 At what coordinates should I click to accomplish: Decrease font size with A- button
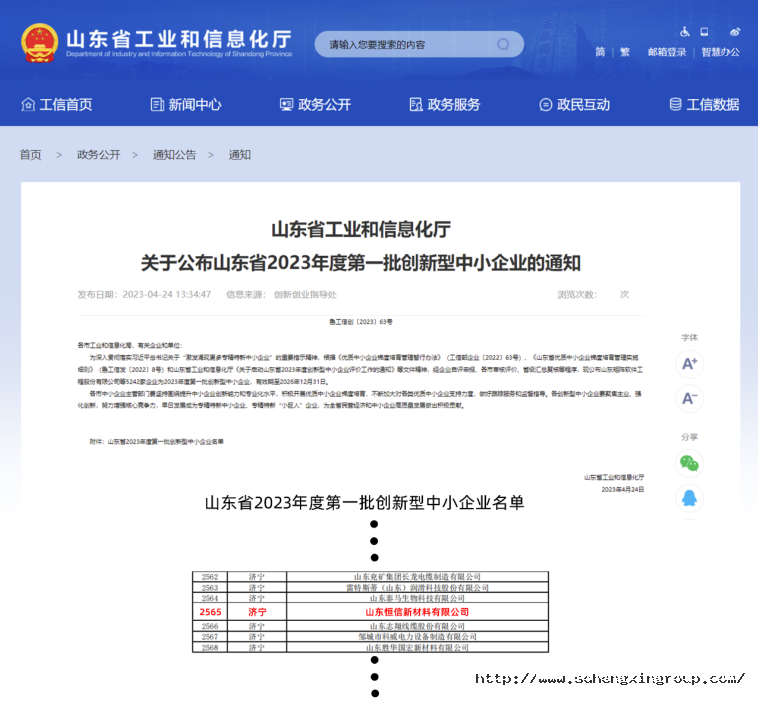(x=689, y=399)
